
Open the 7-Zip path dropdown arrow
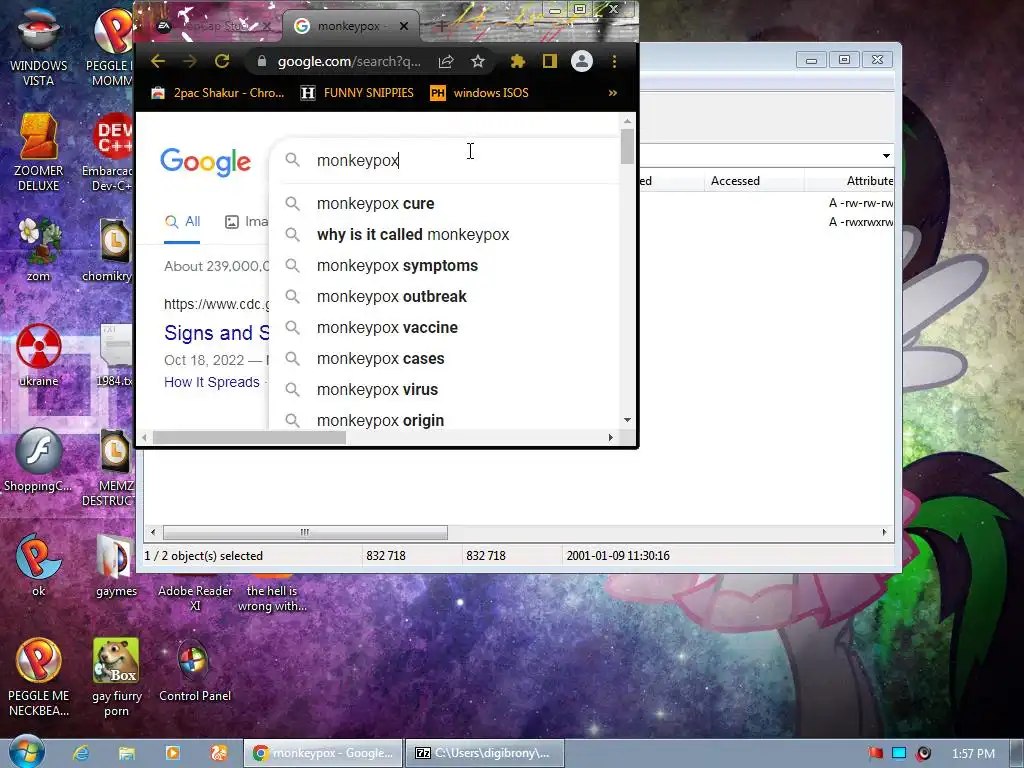(886, 155)
